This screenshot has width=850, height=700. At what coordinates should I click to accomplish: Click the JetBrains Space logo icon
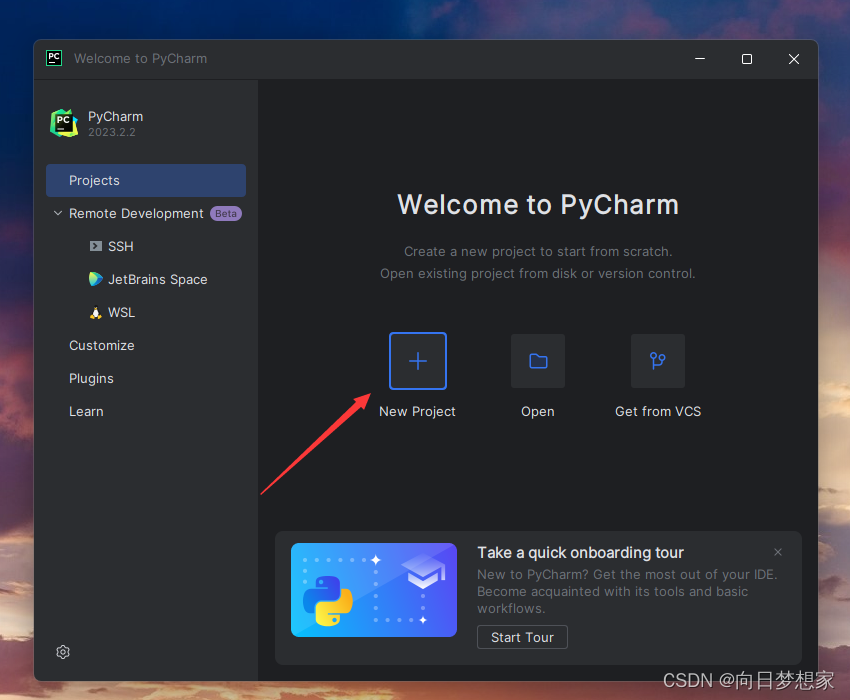95,279
